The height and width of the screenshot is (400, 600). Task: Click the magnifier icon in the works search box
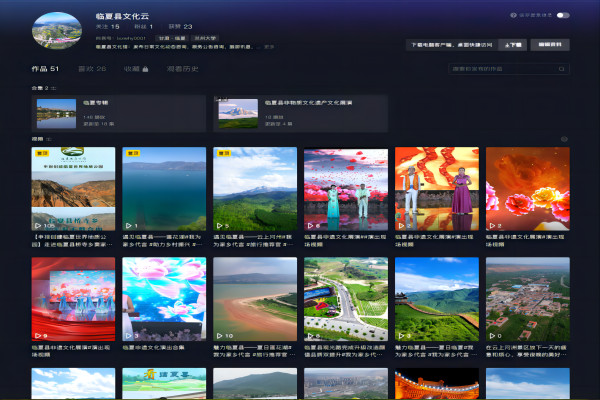pos(561,69)
